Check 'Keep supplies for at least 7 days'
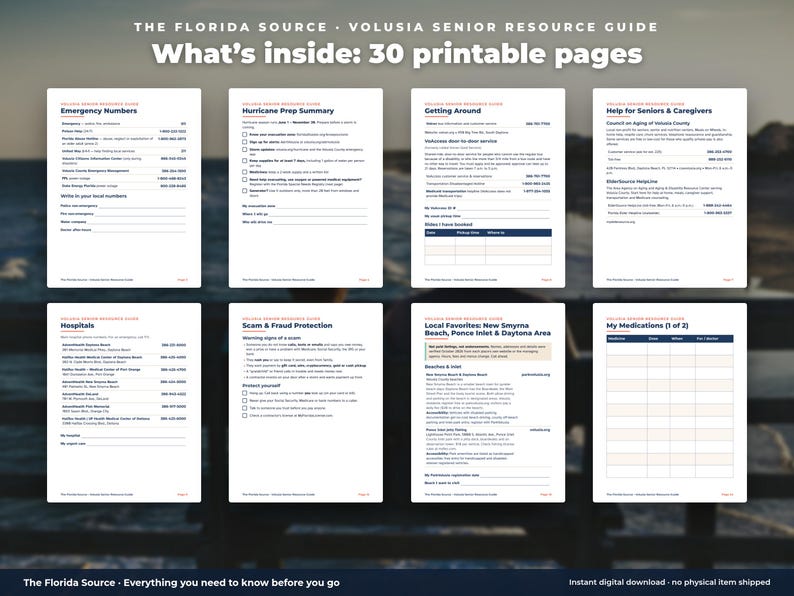 (x=245, y=161)
